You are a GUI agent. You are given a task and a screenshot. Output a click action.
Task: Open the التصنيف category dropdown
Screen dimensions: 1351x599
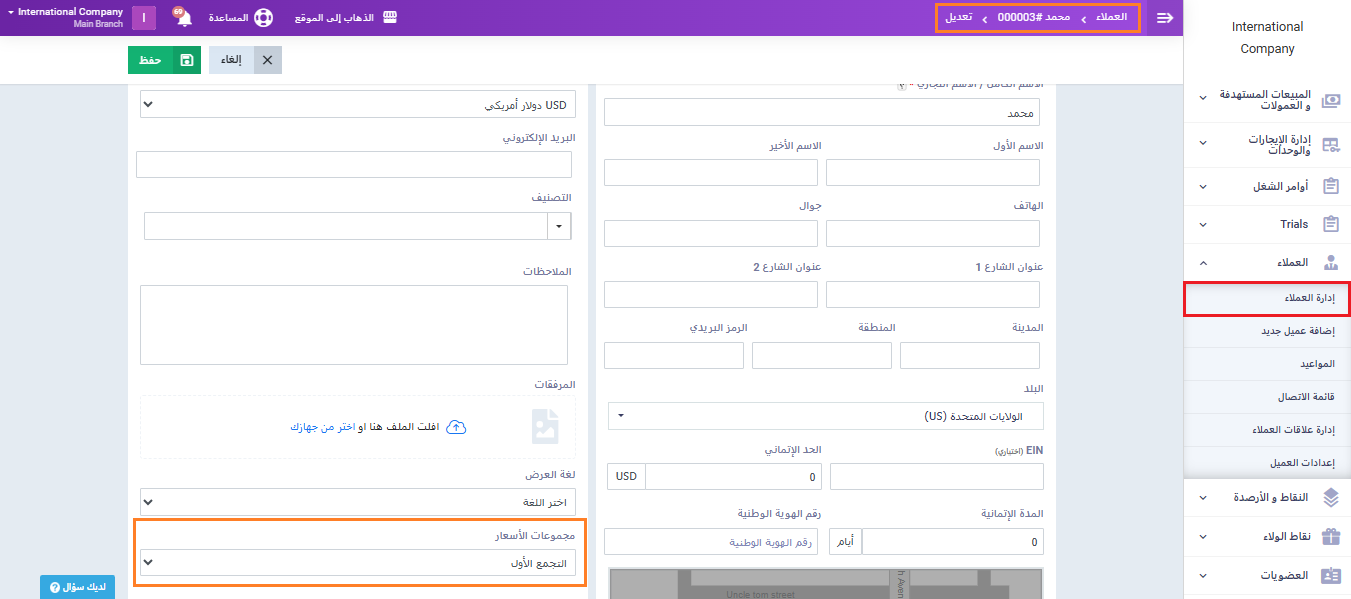(559, 226)
